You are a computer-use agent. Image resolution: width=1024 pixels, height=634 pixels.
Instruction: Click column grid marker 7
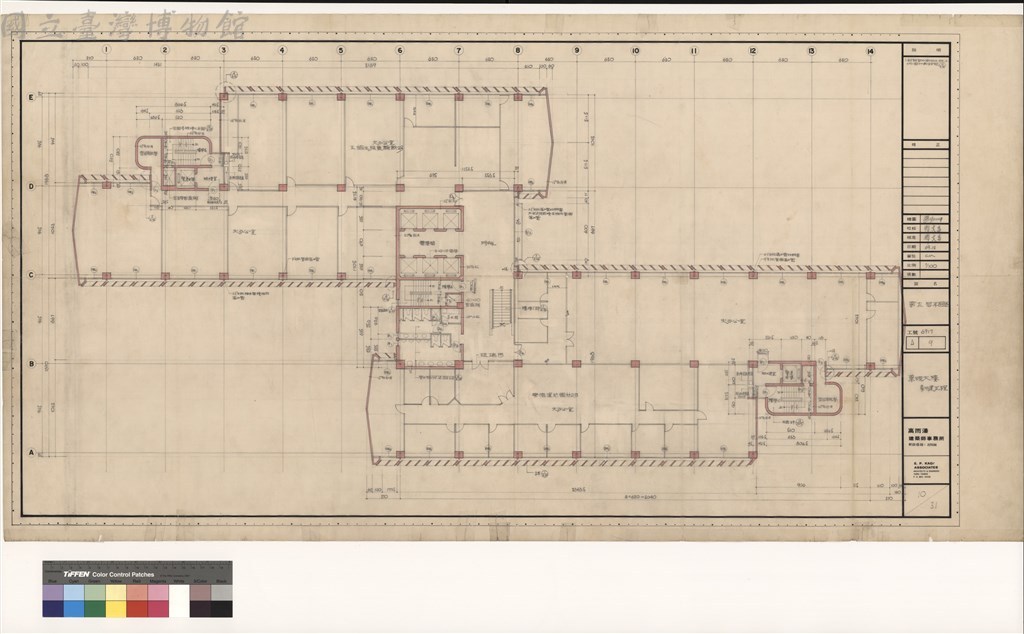point(458,50)
